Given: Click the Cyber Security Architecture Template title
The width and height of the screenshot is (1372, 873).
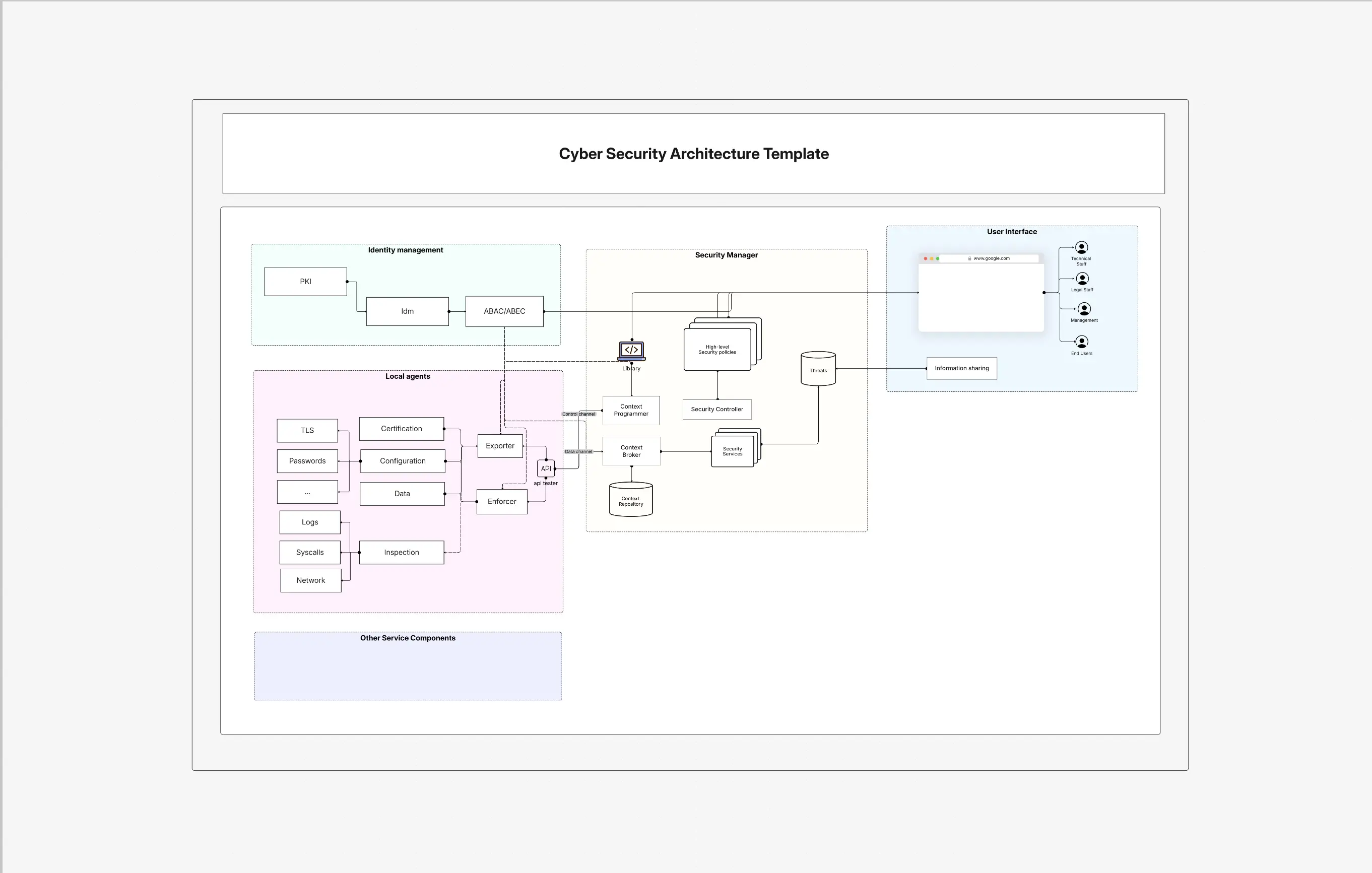Looking at the screenshot, I should pyautogui.click(x=693, y=154).
